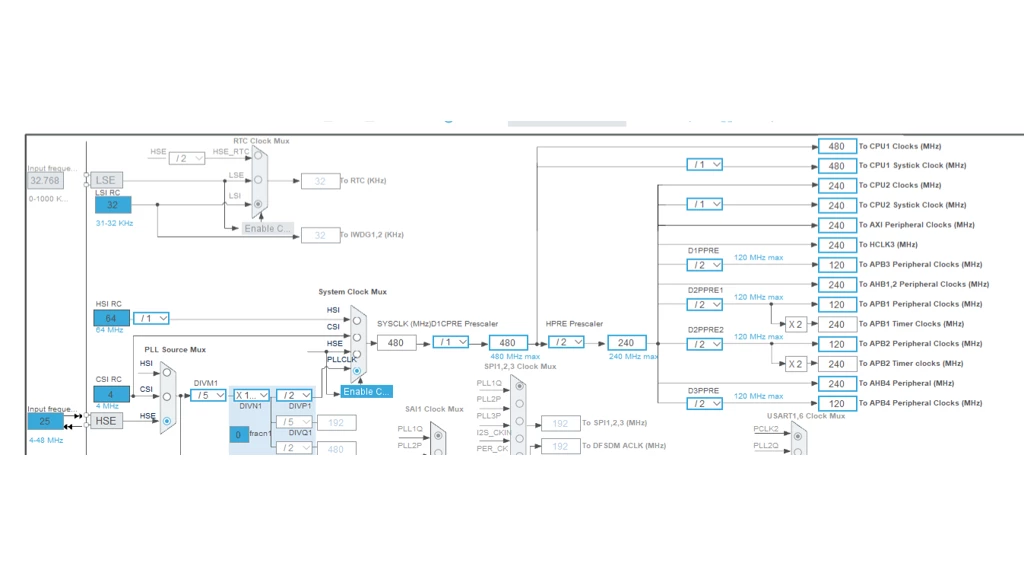Screen dimensions: 1024x576
Task: Click the To DFSDM ACLK 192 value
Action: (560, 446)
